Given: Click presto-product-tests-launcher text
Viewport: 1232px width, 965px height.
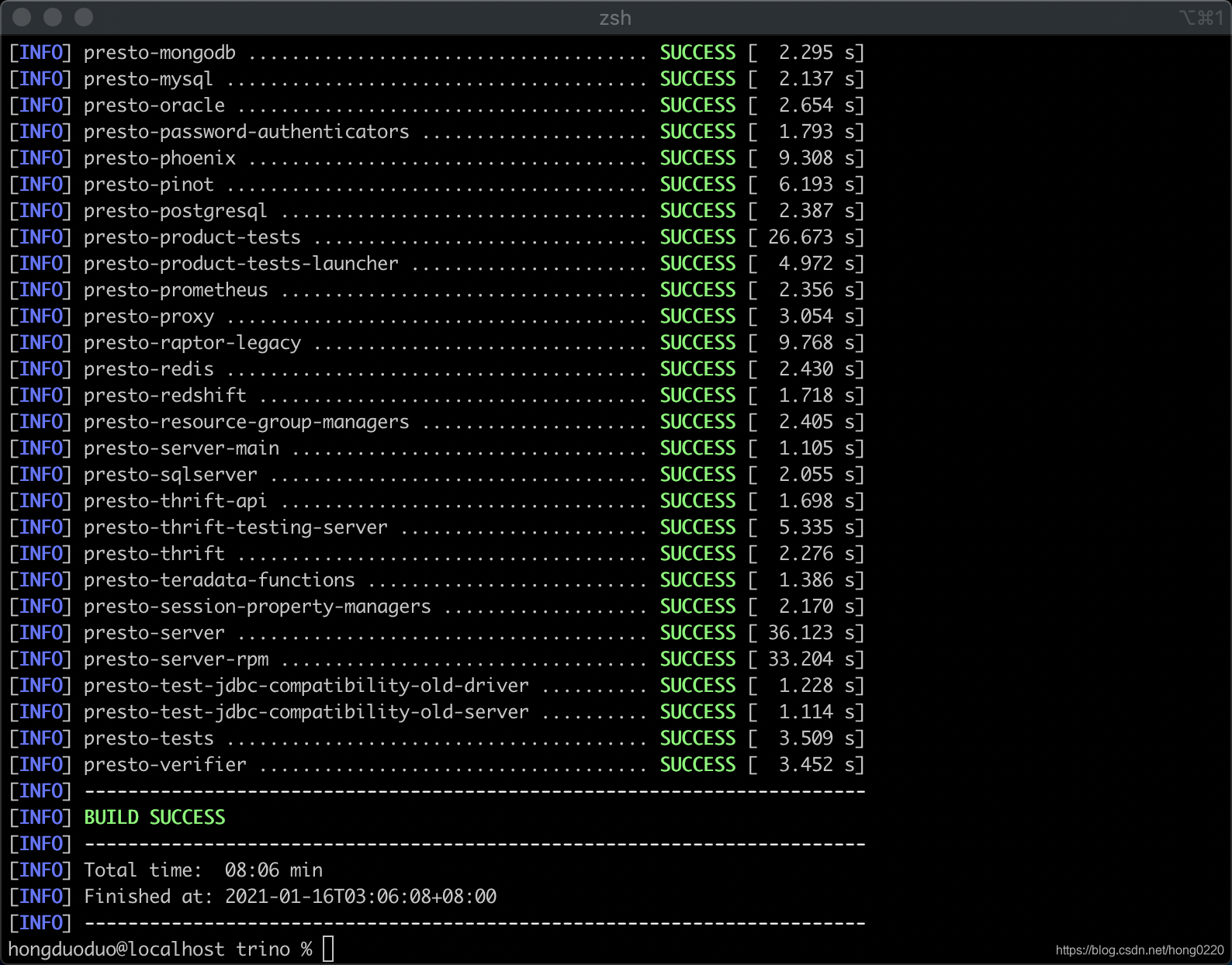Looking at the screenshot, I should [x=241, y=264].
